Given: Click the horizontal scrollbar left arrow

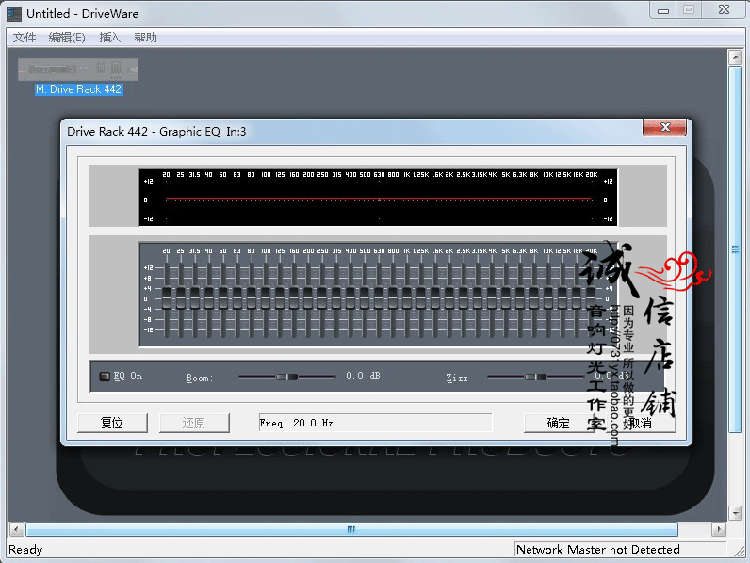Looking at the screenshot, I should [16, 530].
